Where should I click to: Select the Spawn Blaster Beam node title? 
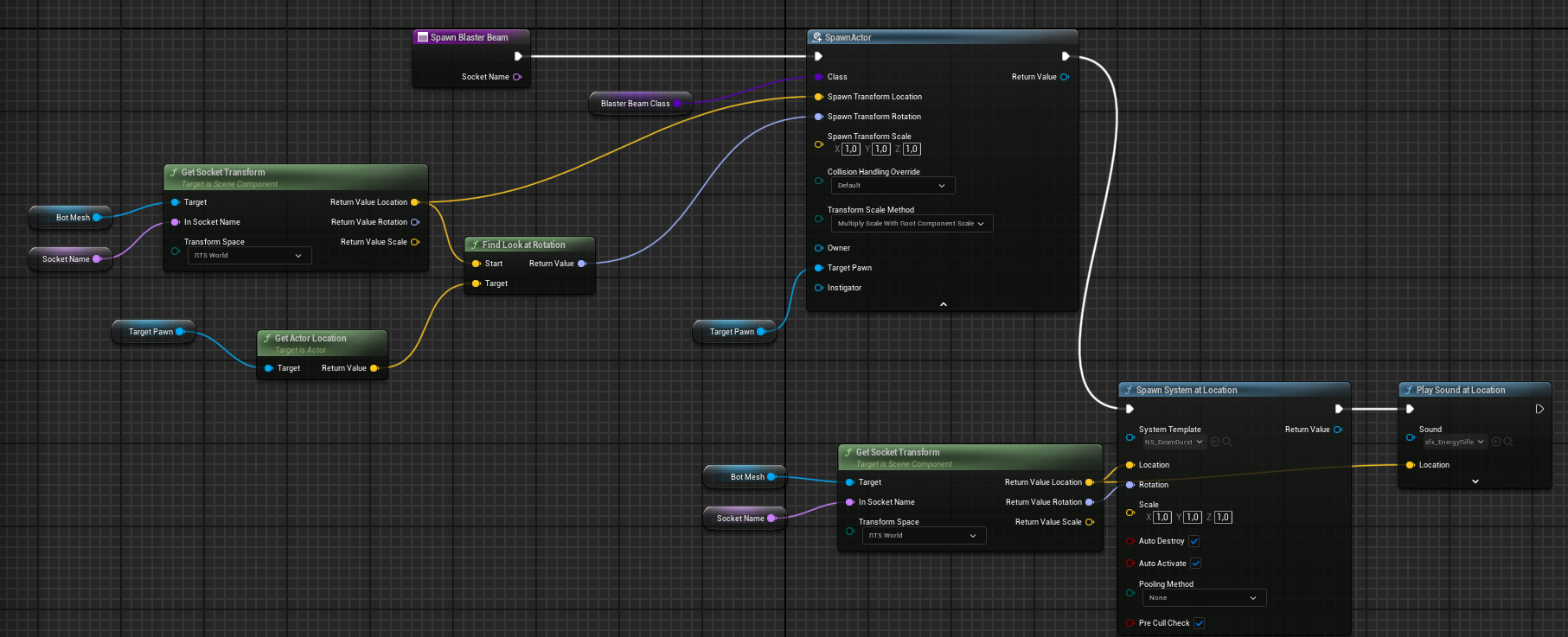470,37
